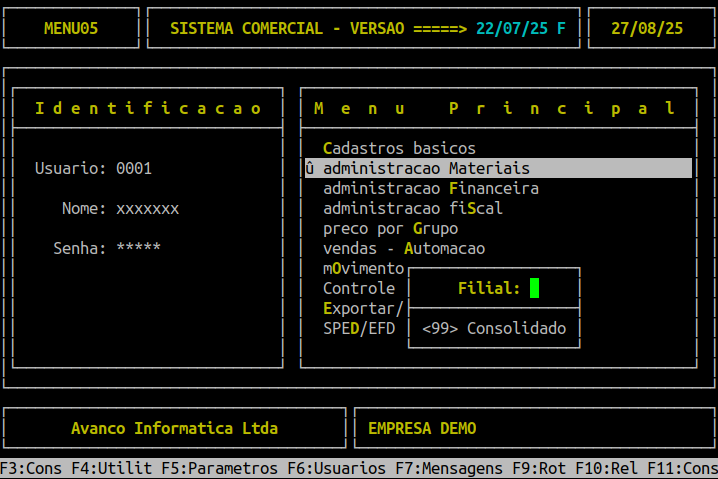Image resolution: width=718 pixels, height=479 pixels.
Task: Open F6:Usuarios in the function bar
Action: click(337, 468)
